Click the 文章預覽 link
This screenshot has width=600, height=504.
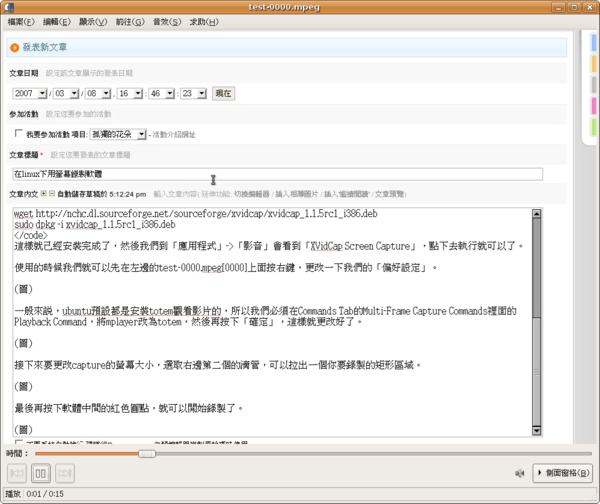pos(389,194)
